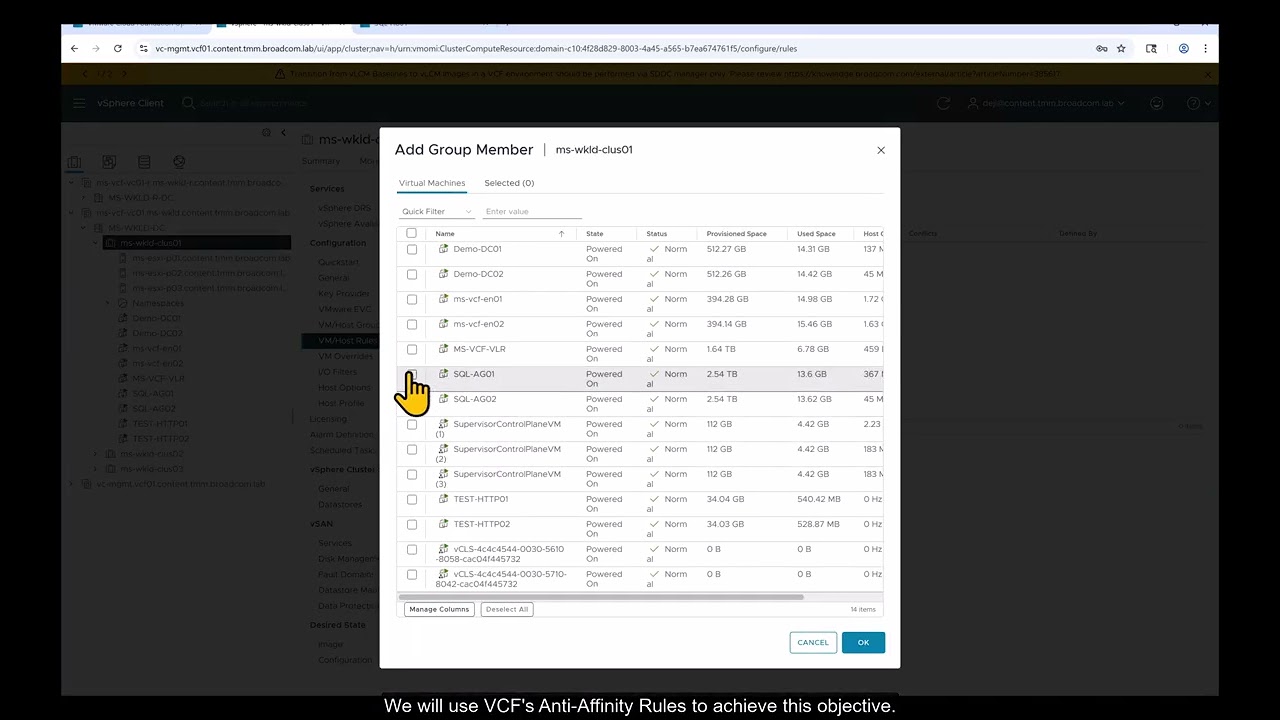Select Key Provider in Configuration menu

[x=344, y=294]
